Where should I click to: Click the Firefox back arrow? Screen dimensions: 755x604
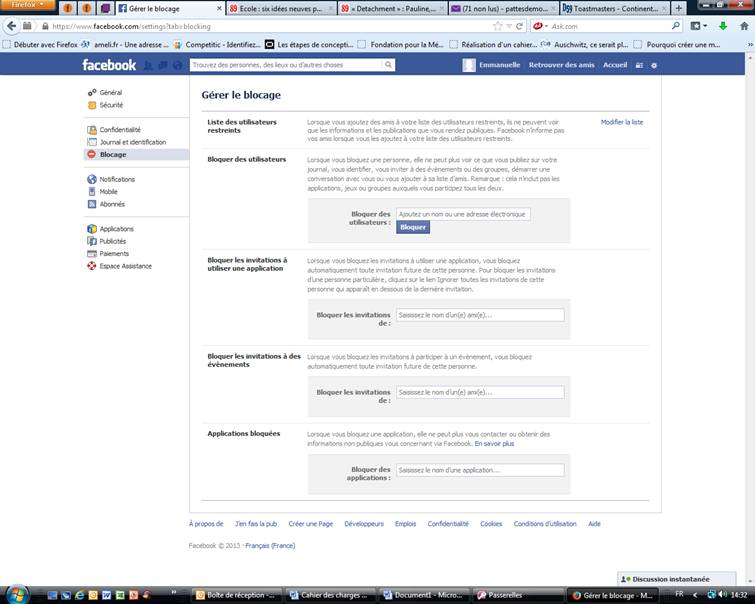(12, 26)
